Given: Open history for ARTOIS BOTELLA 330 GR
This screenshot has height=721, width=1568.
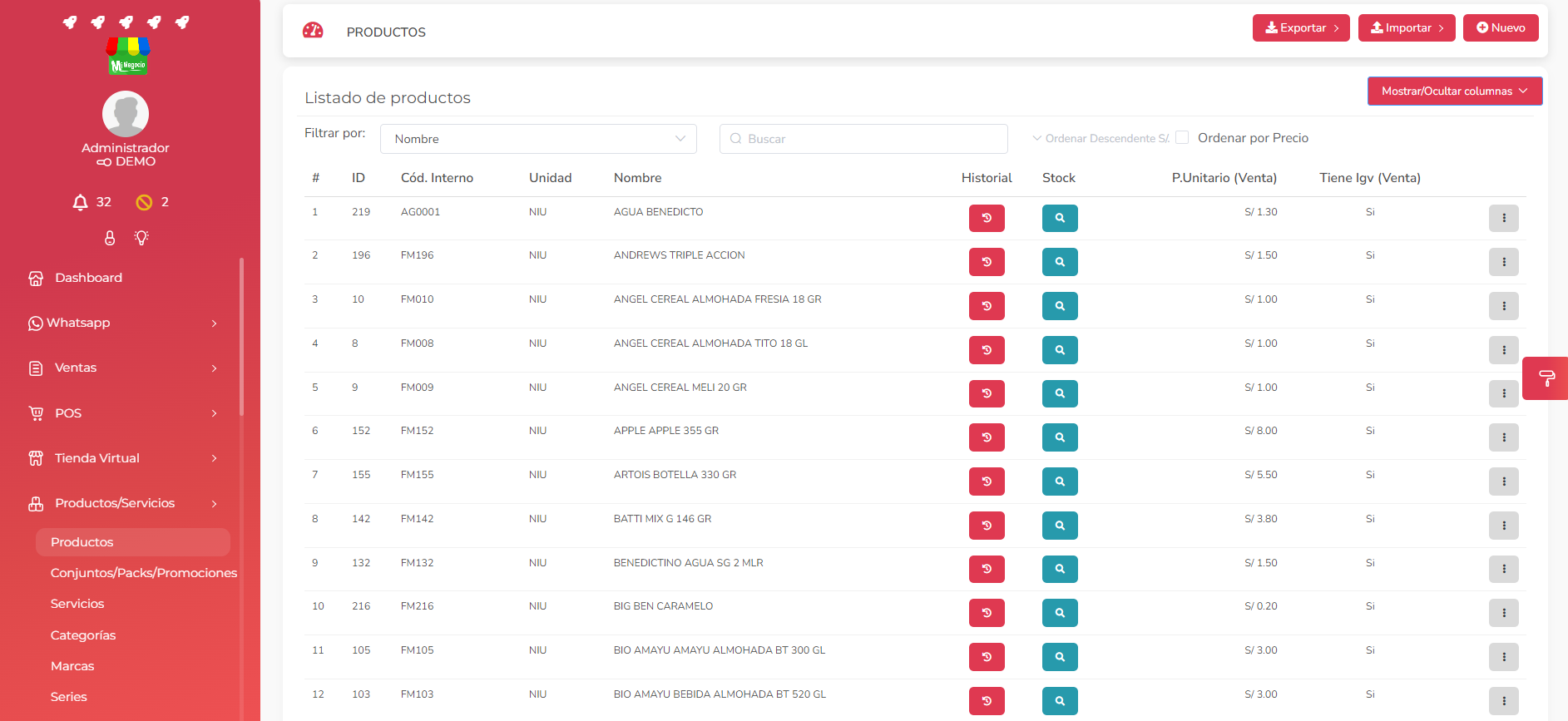Looking at the screenshot, I should [987, 481].
